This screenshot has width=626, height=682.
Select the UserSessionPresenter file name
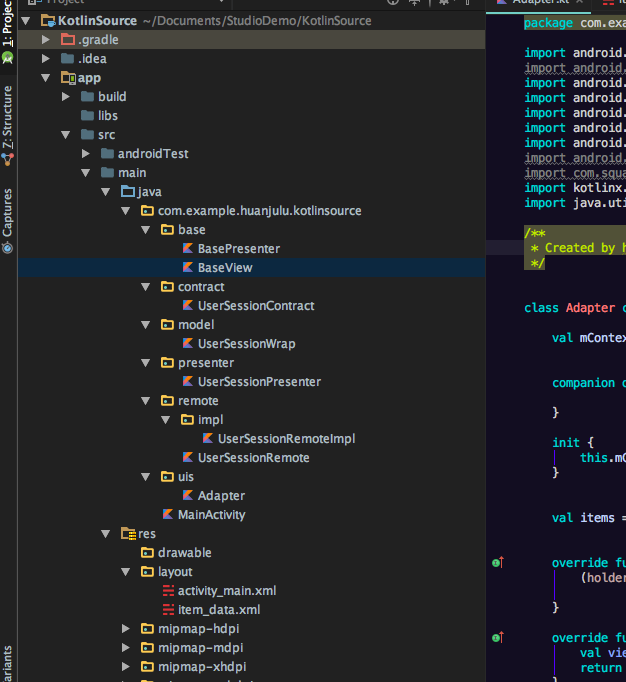pyautogui.click(x=259, y=382)
